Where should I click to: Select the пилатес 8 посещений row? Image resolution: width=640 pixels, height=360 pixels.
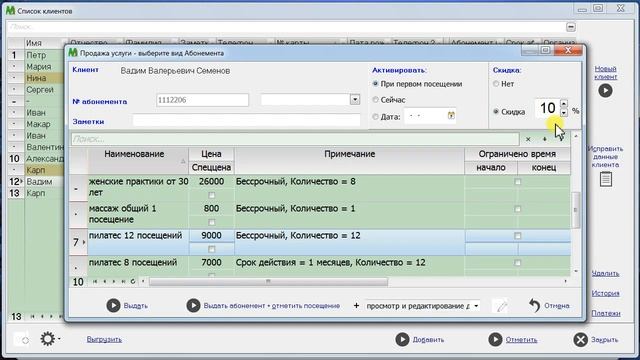click(x=320, y=265)
